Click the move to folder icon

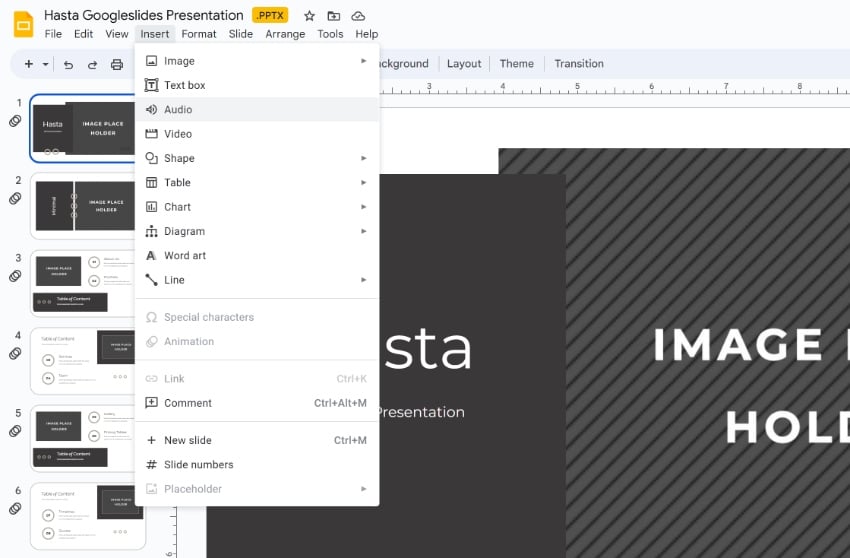[x=334, y=16]
